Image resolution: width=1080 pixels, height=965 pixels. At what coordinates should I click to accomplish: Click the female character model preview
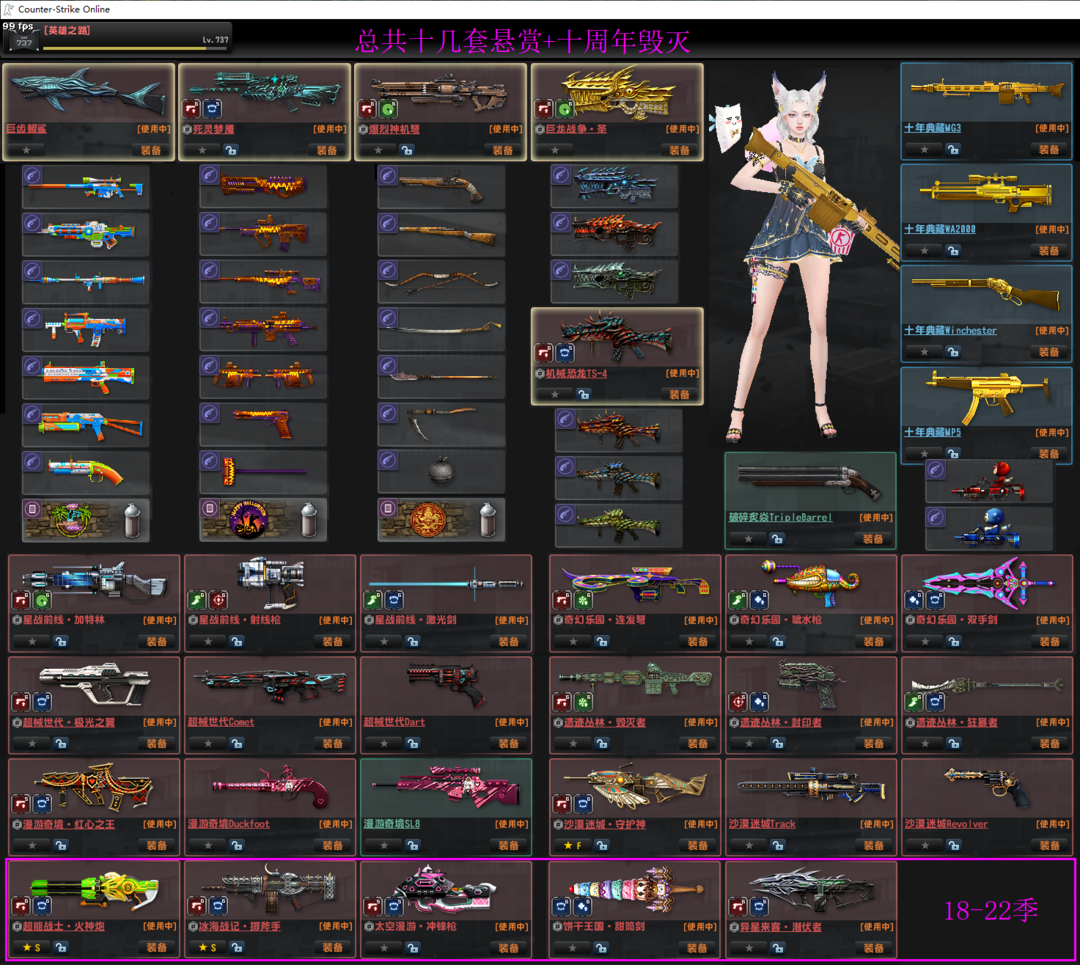click(x=802, y=255)
